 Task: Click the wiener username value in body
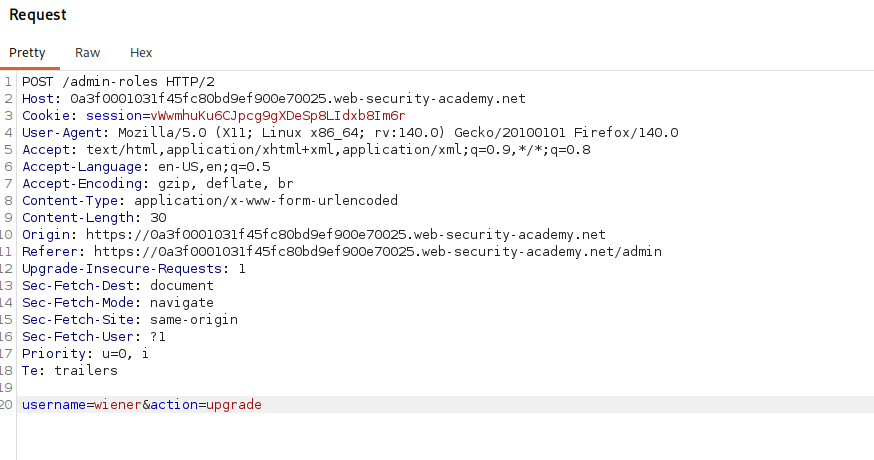(118, 404)
